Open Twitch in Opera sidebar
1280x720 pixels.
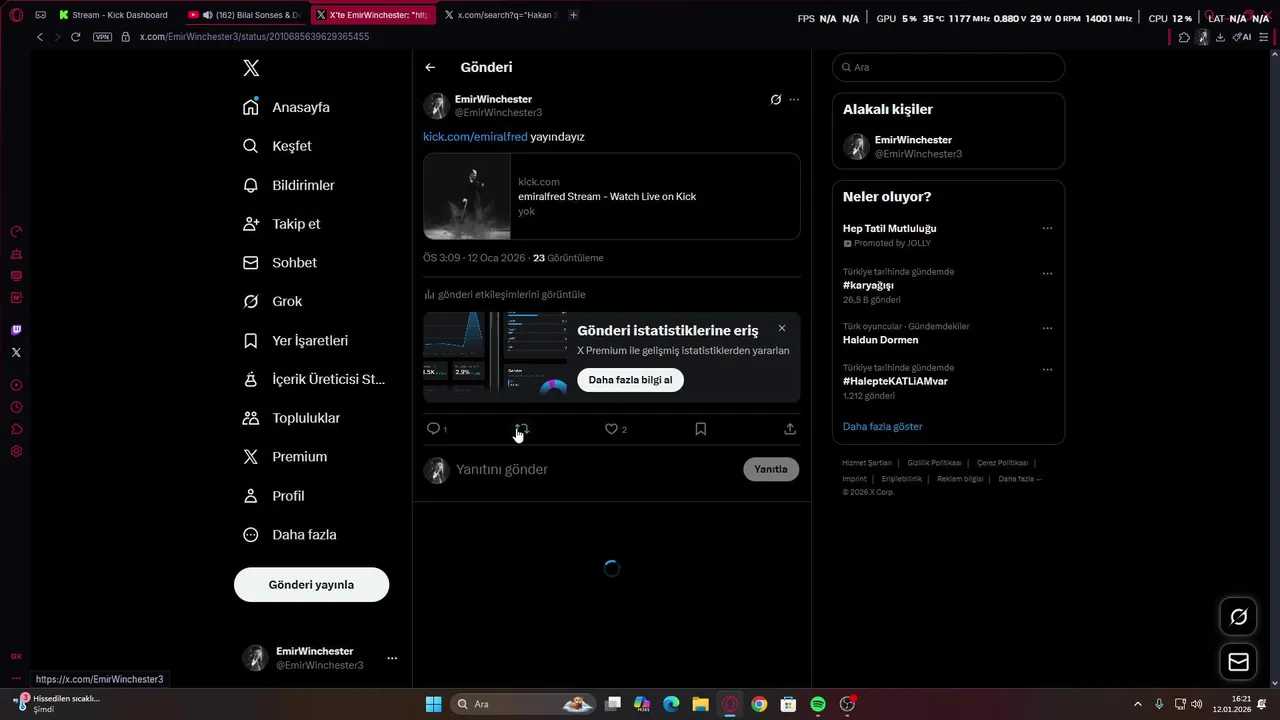coord(16,330)
